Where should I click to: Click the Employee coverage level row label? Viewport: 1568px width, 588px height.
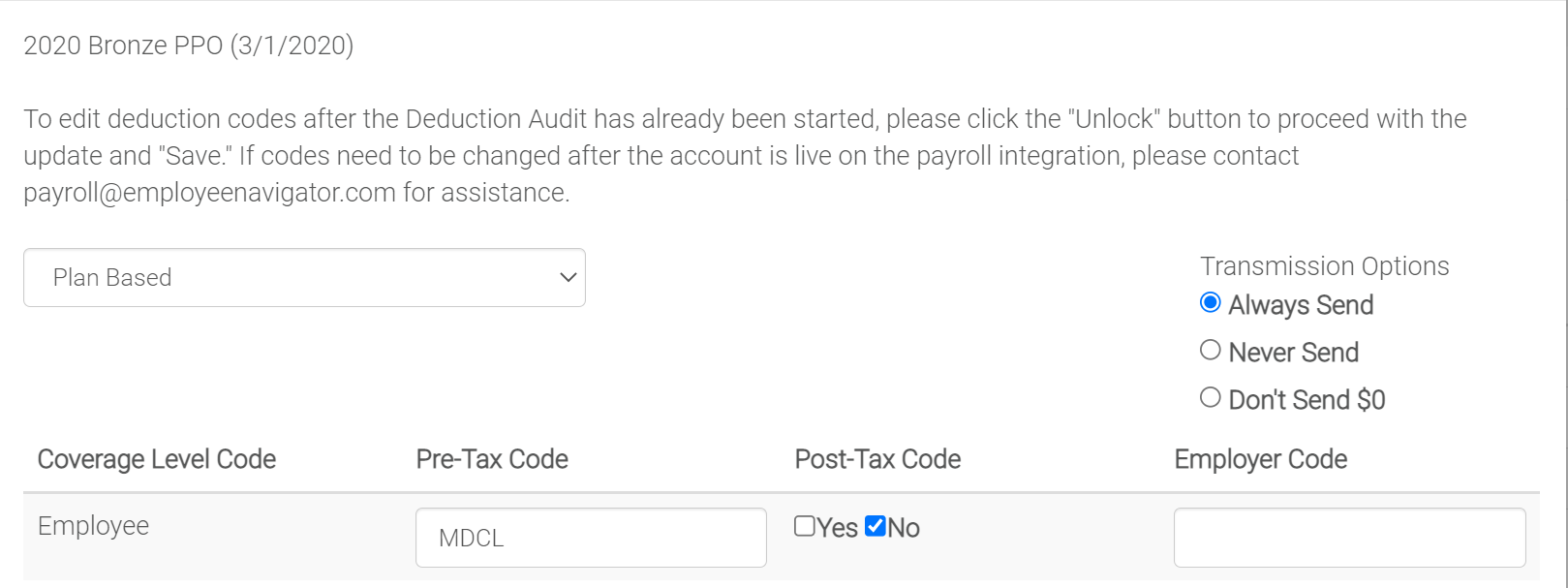pos(93,526)
